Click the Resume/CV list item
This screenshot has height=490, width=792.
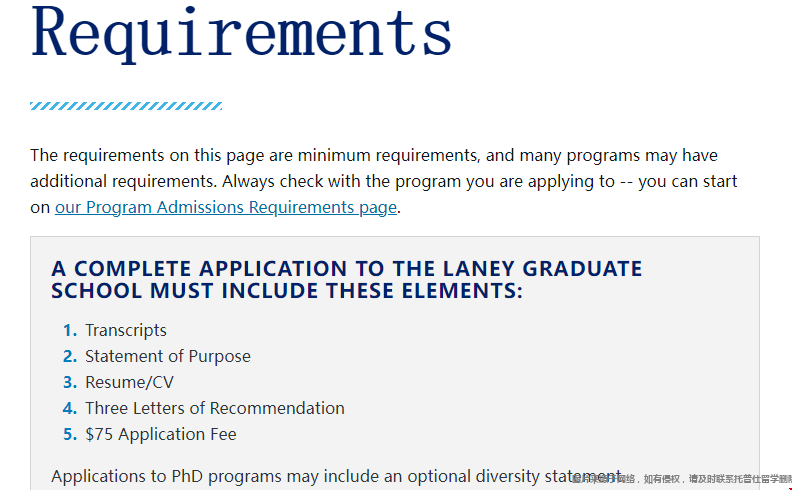tap(129, 382)
